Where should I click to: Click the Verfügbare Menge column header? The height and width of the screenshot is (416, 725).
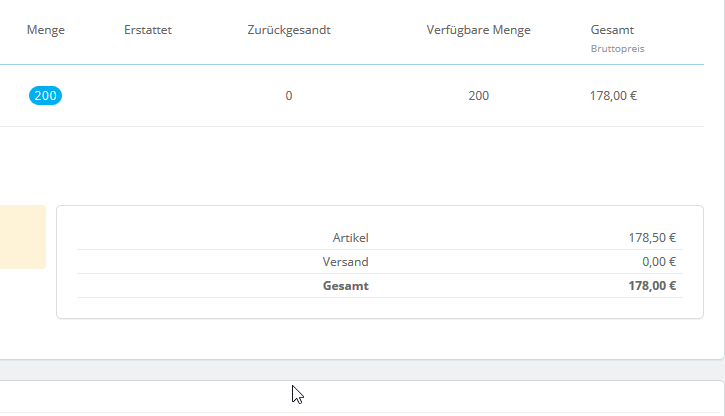(478, 30)
